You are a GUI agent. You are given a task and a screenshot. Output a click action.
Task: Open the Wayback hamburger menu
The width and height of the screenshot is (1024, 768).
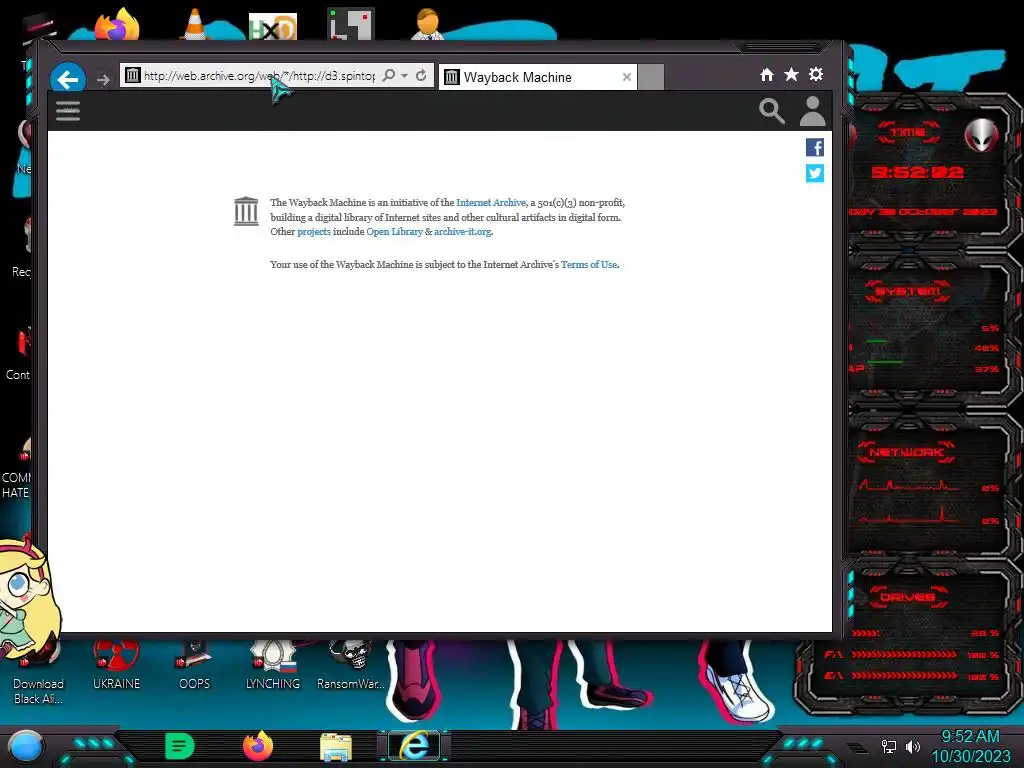68,111
